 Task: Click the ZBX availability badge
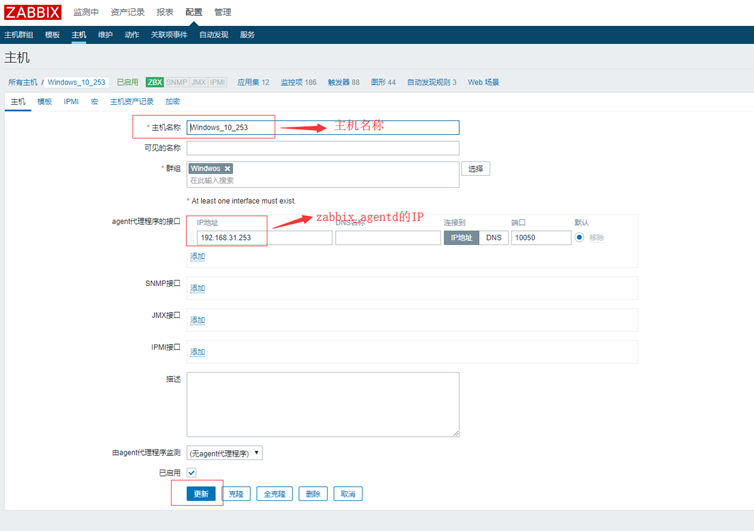(x=155, y=82)
